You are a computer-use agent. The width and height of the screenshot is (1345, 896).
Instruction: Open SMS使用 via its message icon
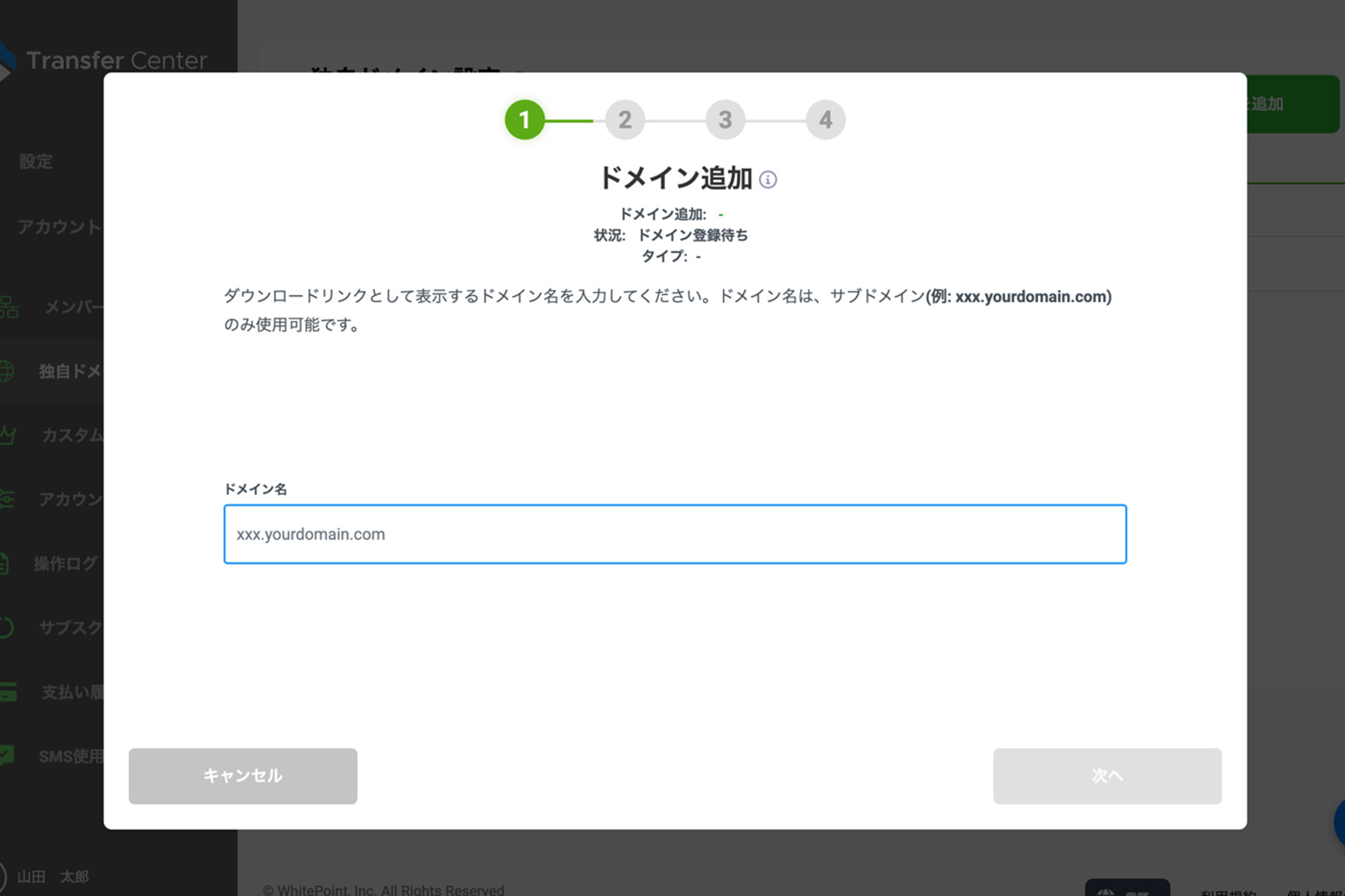coord(8,756)
